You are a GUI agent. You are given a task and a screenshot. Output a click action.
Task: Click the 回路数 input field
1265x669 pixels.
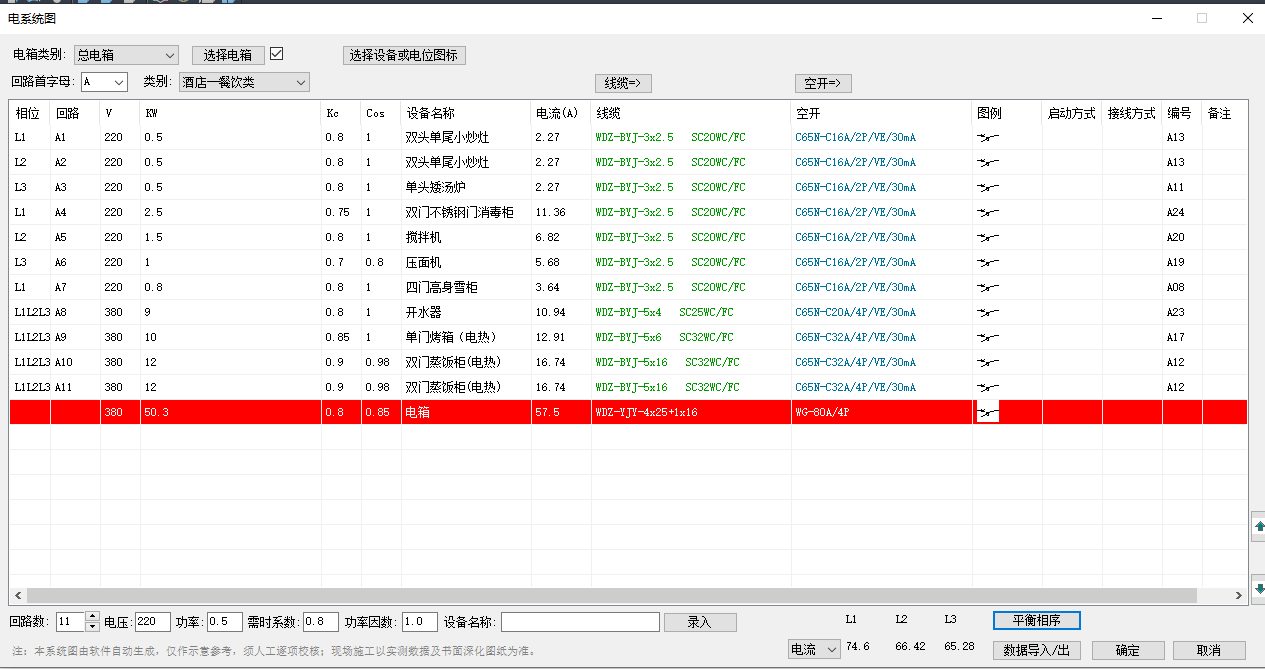click(71, 622)
